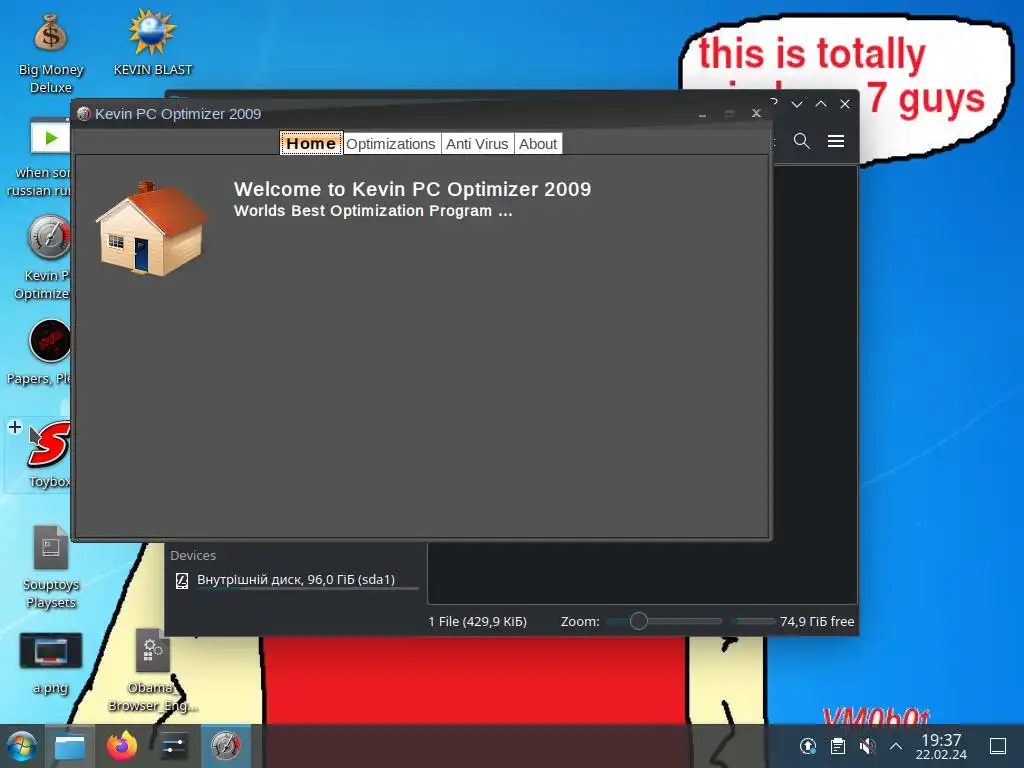Select internal disk 96,0 ГіБ (sda1) device
This screenshot has height=768, width=1024.
(x=295, y=580)
